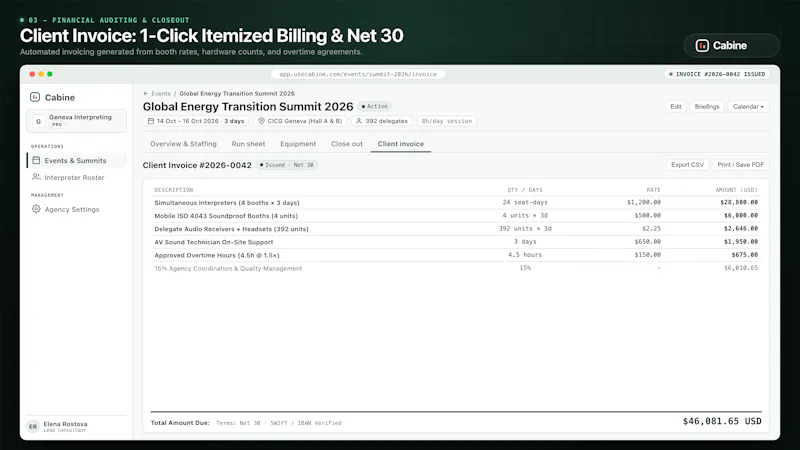800x450 pixels.
Task: Click the ER user avatar
Action: (33, 427)
